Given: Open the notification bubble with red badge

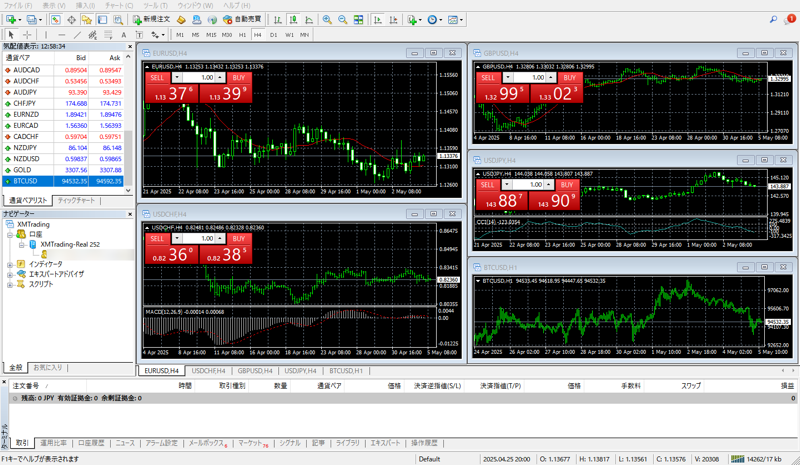Looking at the screenshot, I should 790,19.
